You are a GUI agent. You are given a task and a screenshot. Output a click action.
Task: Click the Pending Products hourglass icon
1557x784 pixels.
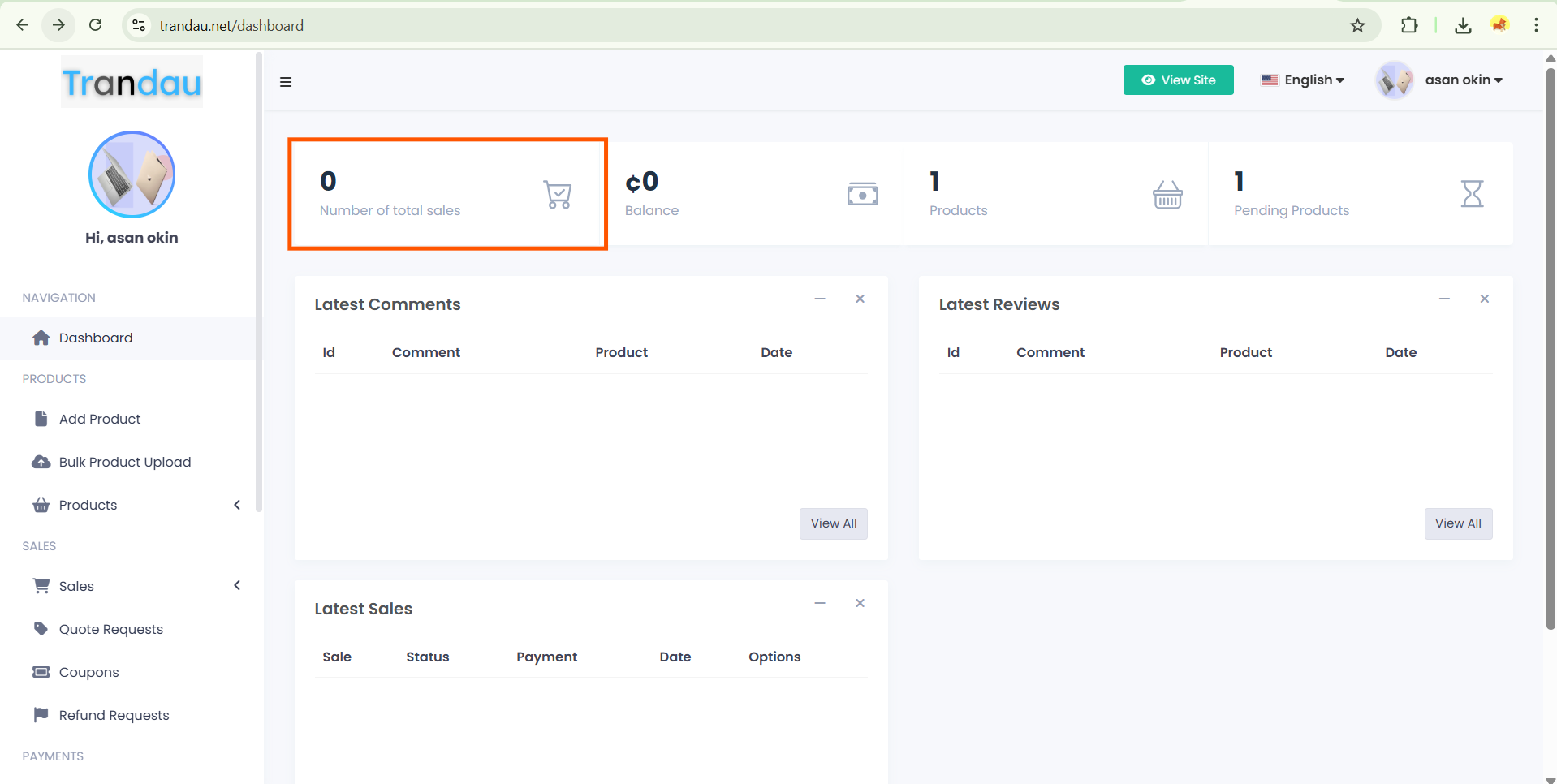click(1472, 195)
